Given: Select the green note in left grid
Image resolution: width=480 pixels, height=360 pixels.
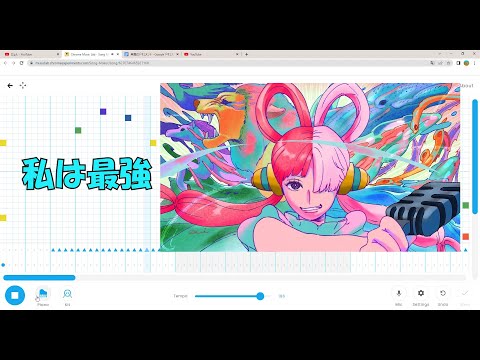Looking at the screenshot, I should pyautogui.click(x=78, y=130).
